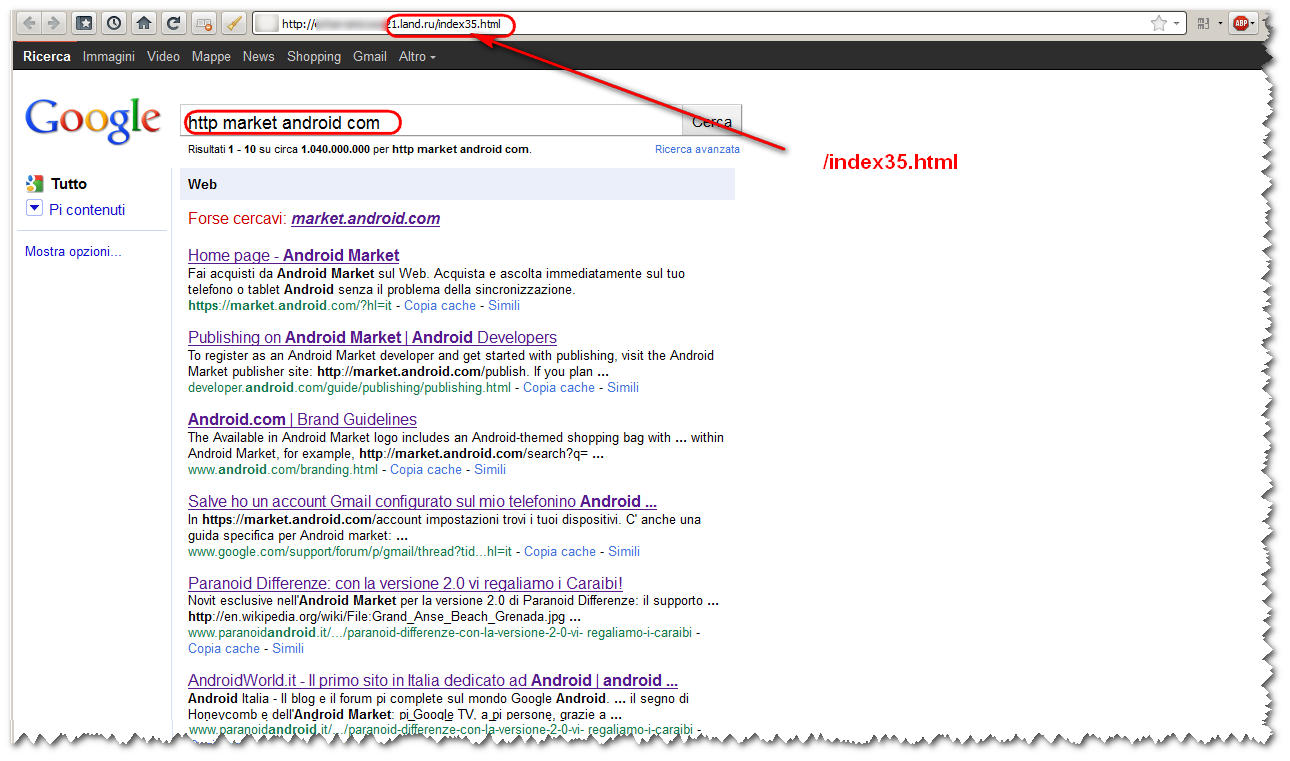This screenshot has width=1290, height=761.
Task: Open Simili for www.android.com/branding result
Action: click(490, 470)
